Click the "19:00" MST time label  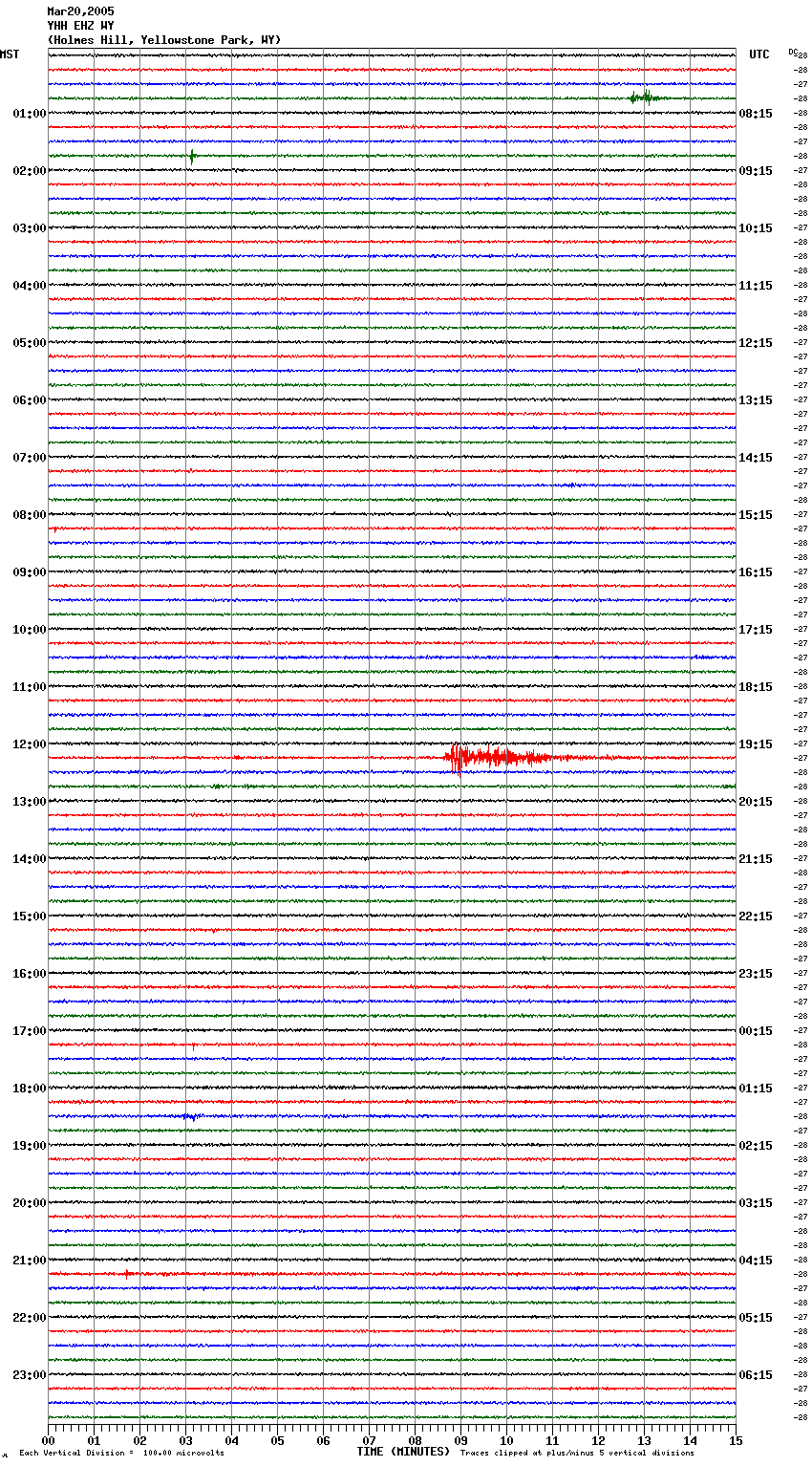(x=30, y=1146)
